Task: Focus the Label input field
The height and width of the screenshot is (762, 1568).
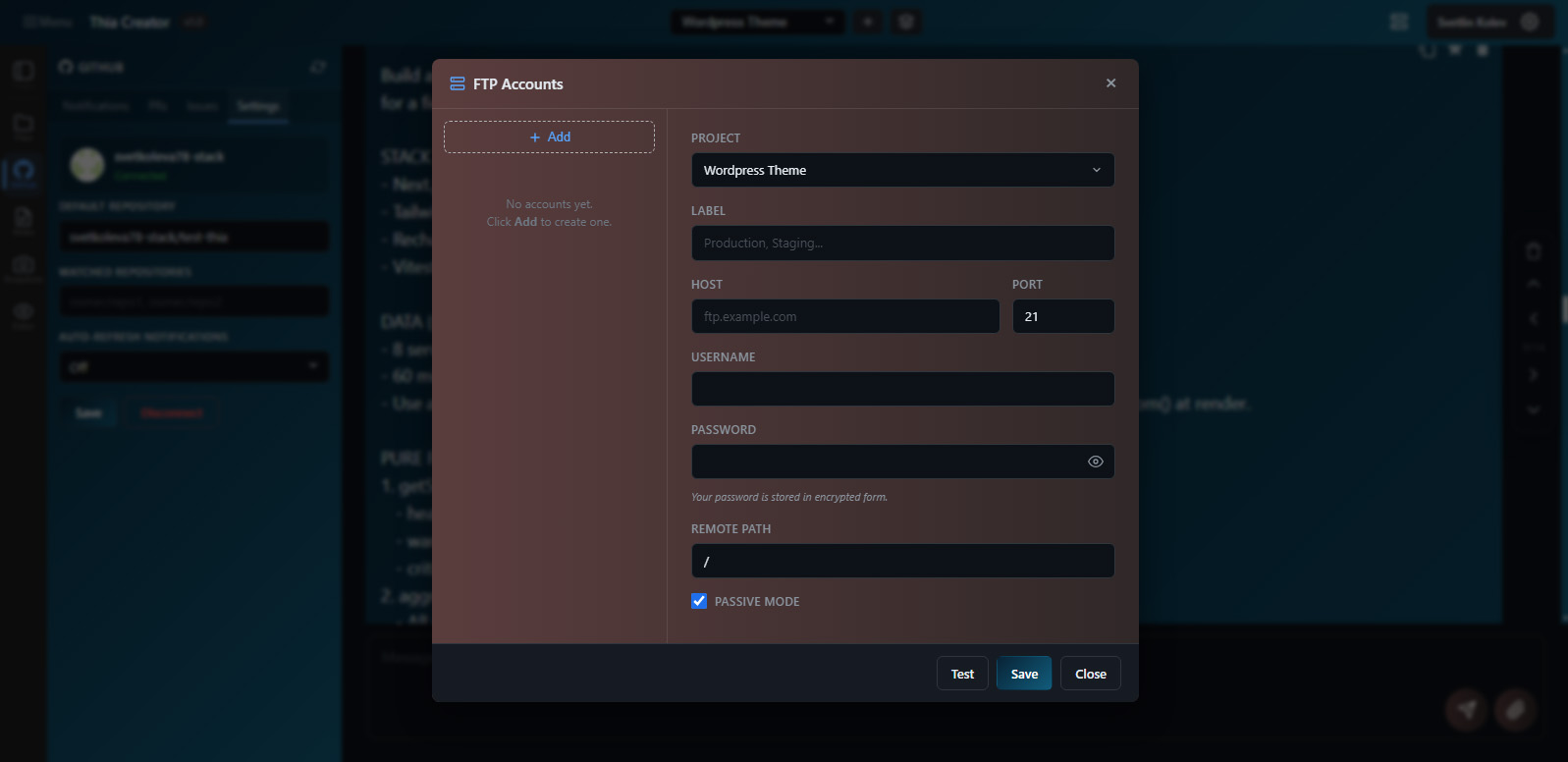Action: [902, 244]
